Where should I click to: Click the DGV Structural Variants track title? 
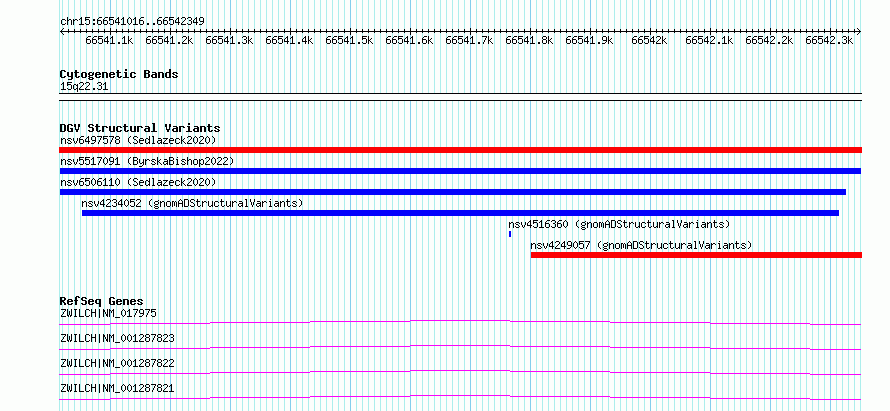(140, 128)
